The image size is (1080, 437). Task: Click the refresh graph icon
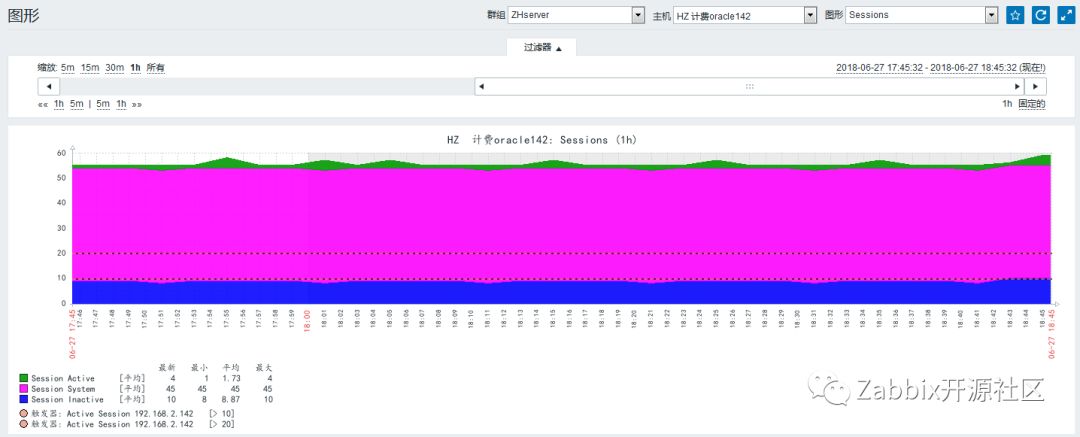pos(1040,15)
